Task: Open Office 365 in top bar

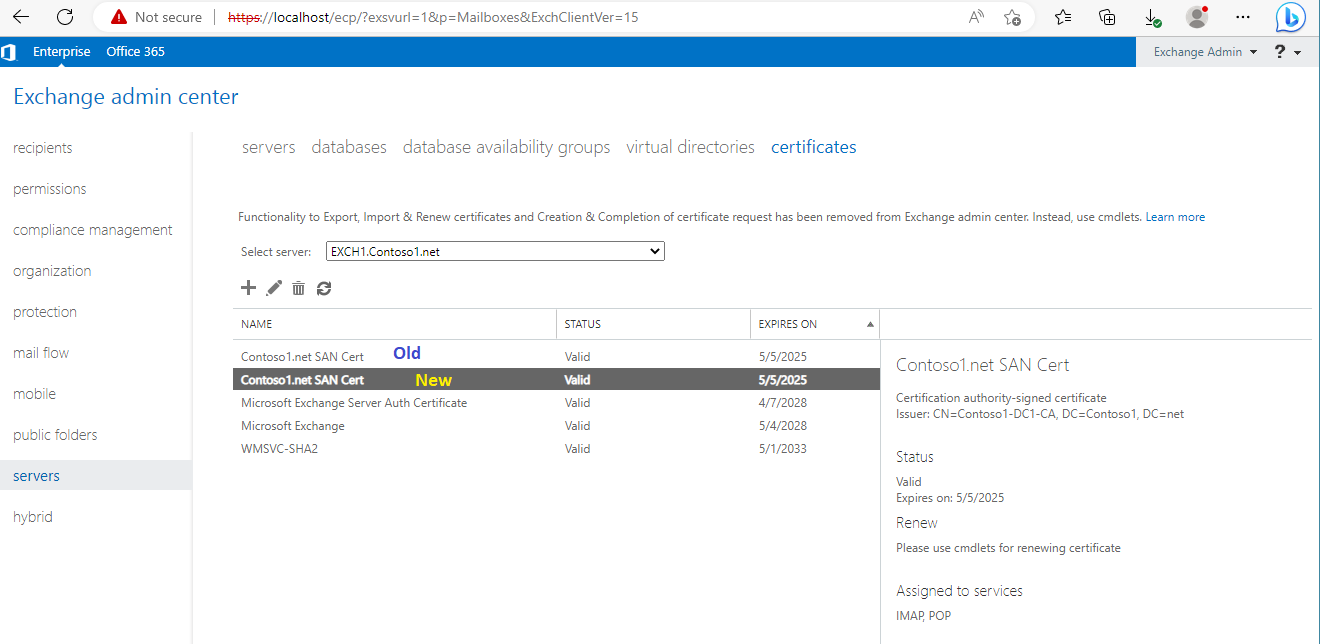Action: coord(135,52)
